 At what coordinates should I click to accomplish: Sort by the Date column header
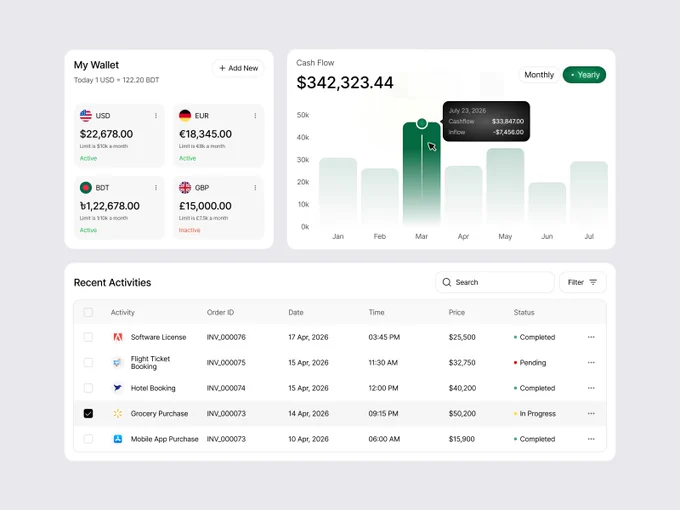[296, 312]
